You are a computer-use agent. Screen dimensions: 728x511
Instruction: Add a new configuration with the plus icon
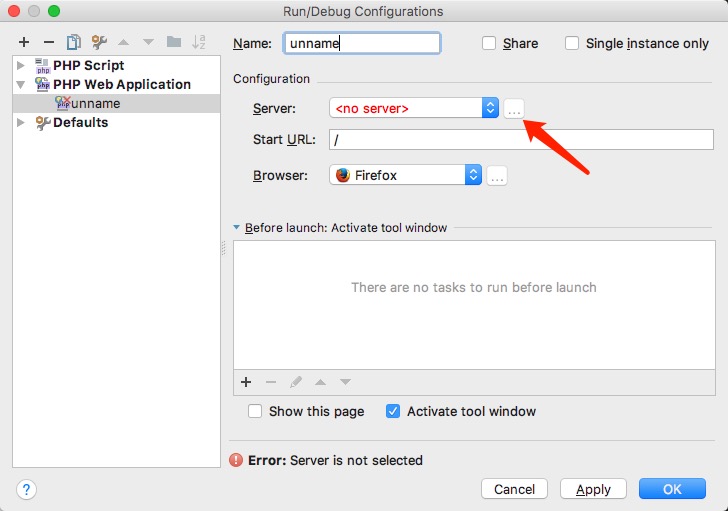pos(24,42)
